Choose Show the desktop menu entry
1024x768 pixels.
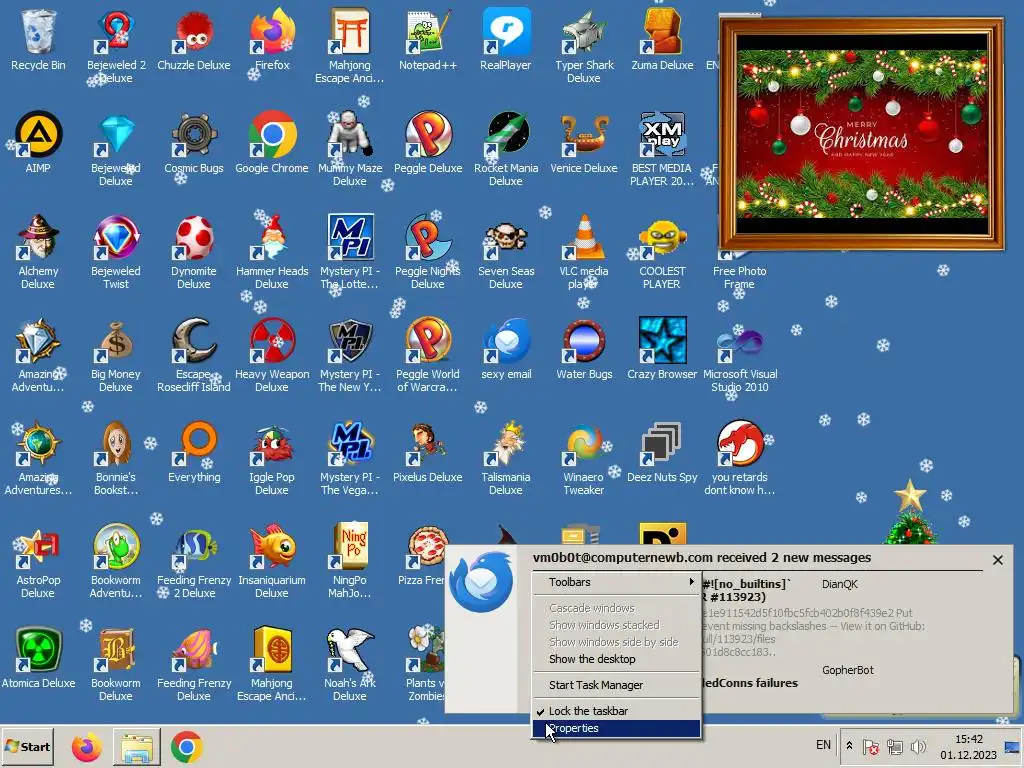tap(616, 659)
